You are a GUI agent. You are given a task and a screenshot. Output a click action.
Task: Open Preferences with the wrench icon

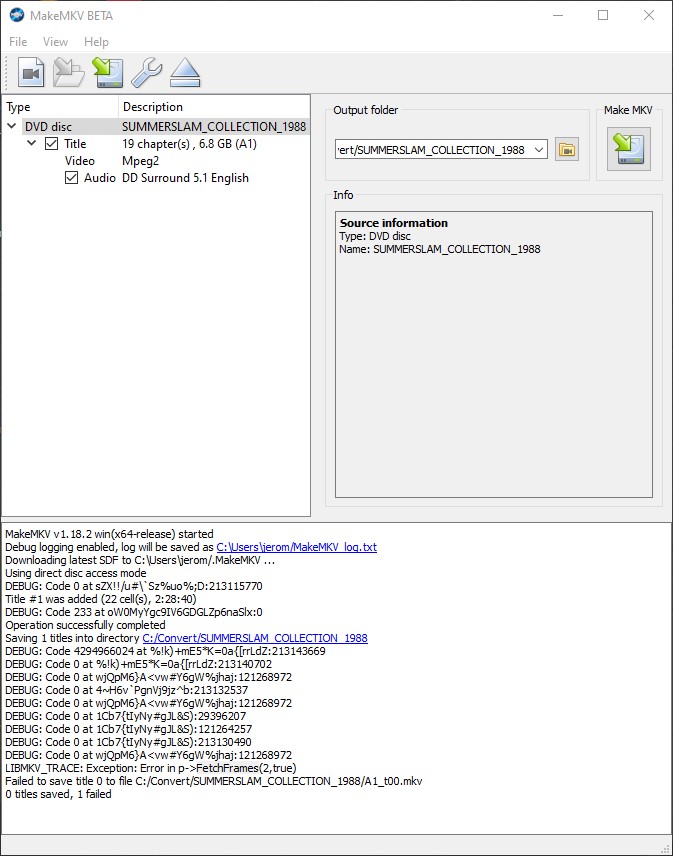click(x=146, y=72)
